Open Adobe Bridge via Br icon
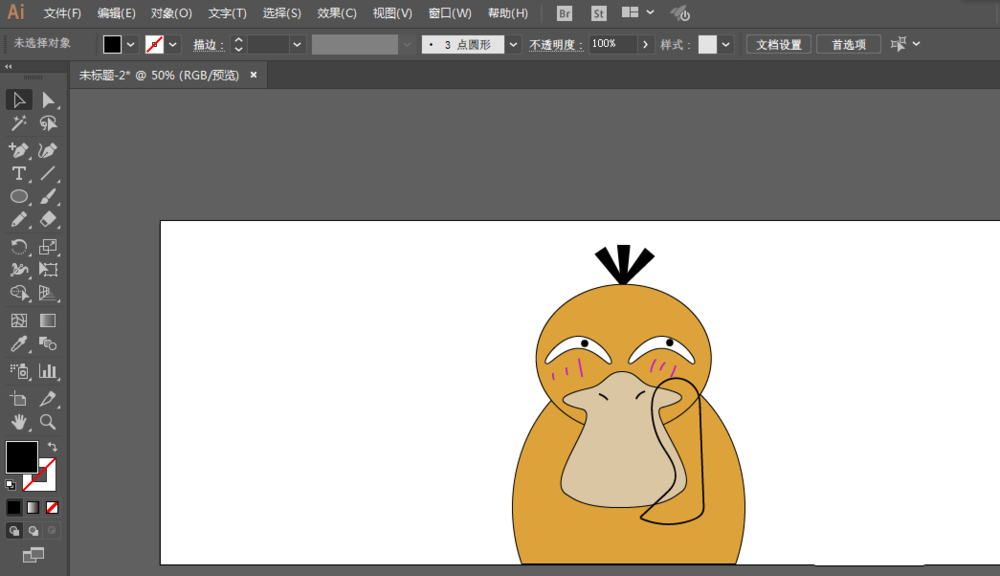The image size is (1000, 576). 564,13
